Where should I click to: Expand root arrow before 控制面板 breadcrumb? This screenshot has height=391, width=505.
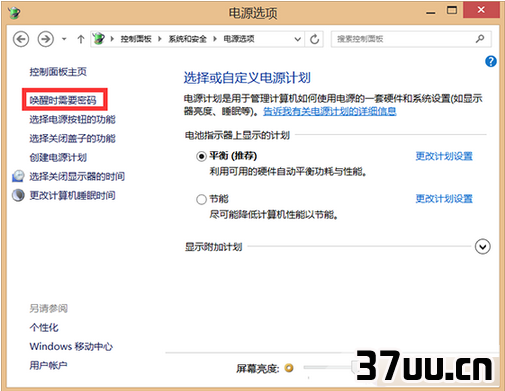112,39
